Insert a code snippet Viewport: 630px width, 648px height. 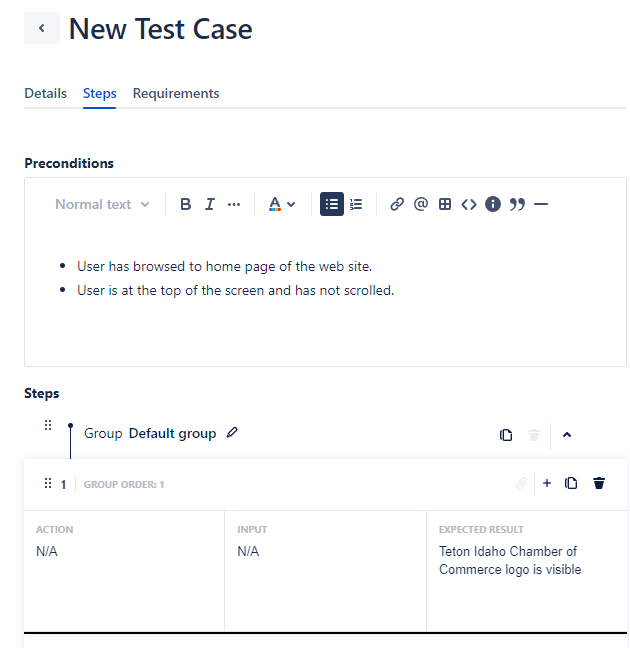pyautogui.click(x=469, y=204)
